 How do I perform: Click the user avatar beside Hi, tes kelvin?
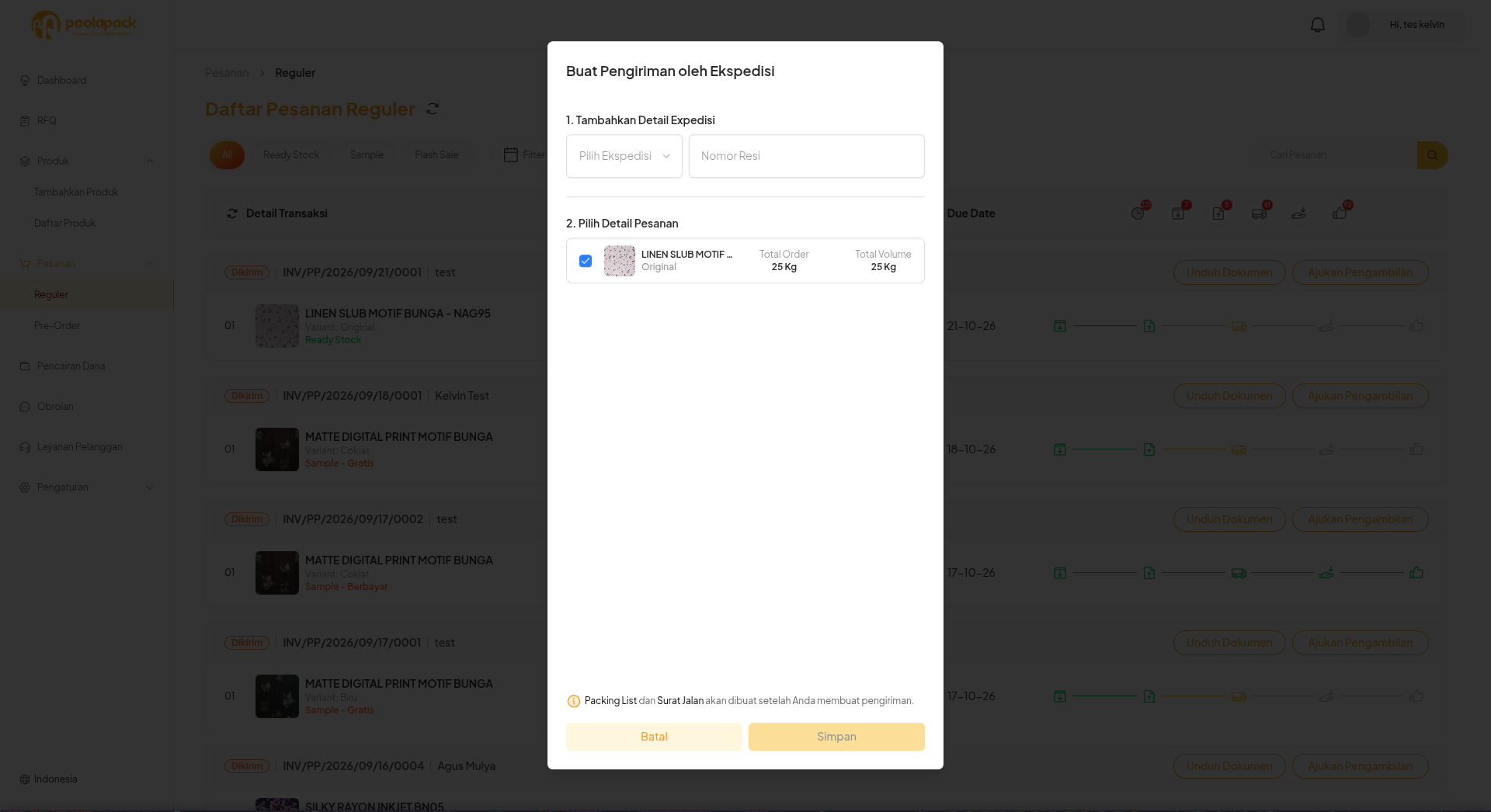pos(1358,25)
